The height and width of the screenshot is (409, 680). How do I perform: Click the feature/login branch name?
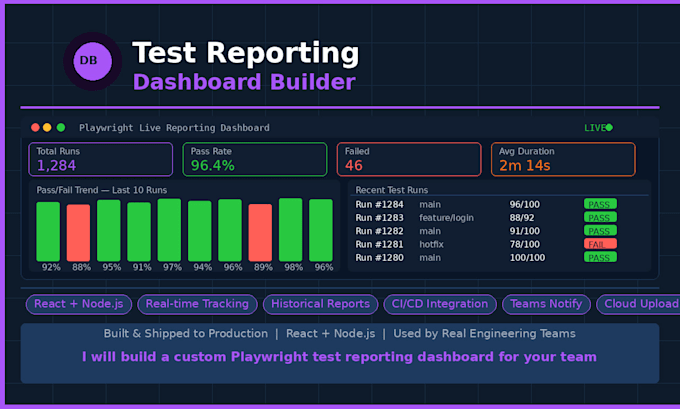(446, 218)
